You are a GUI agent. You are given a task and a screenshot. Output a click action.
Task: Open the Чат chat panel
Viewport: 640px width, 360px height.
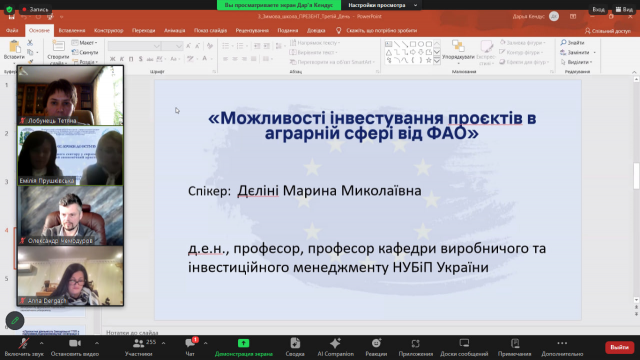tap(190, 347)
